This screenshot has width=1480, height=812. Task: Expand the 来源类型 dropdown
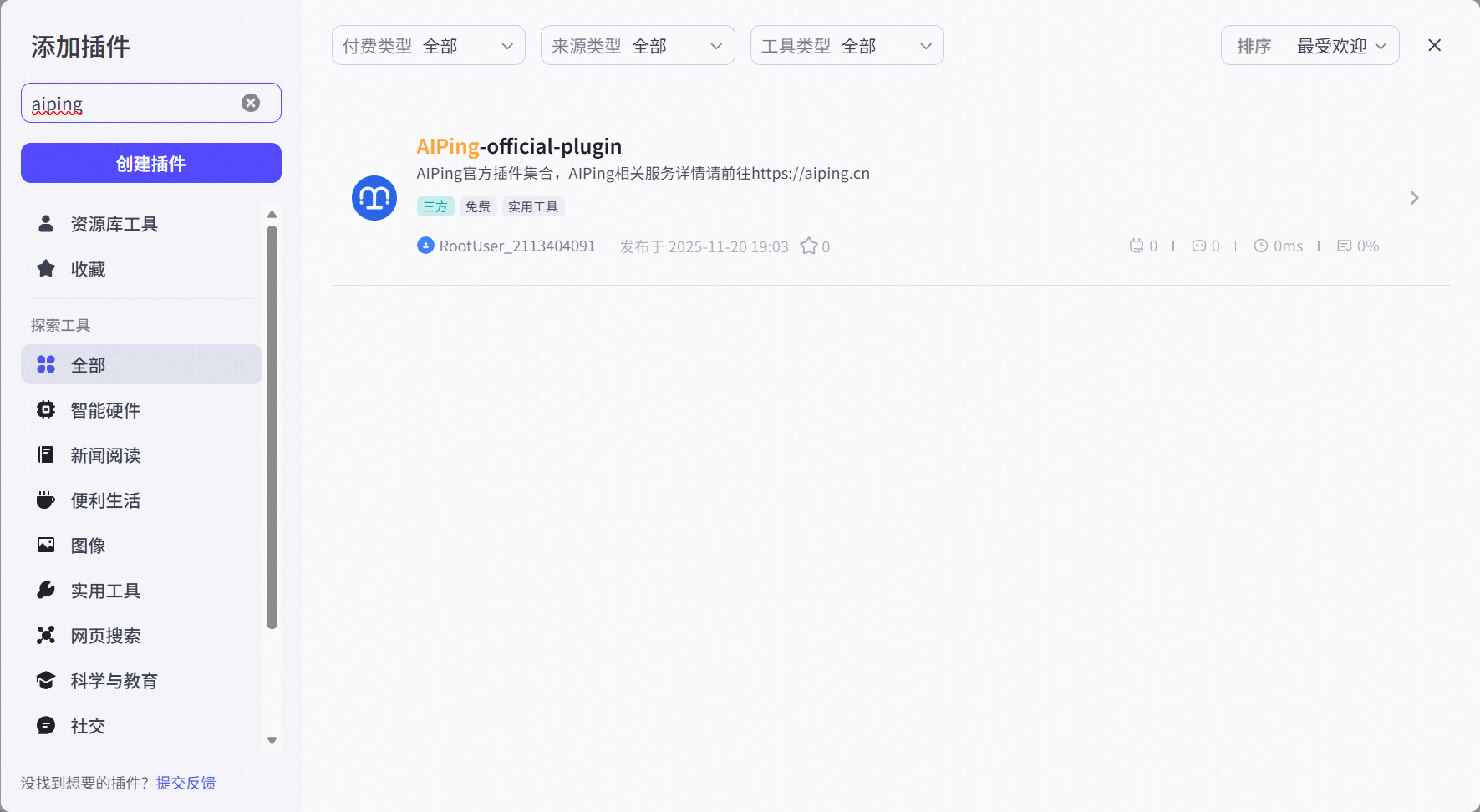click(x=638, y=45)
